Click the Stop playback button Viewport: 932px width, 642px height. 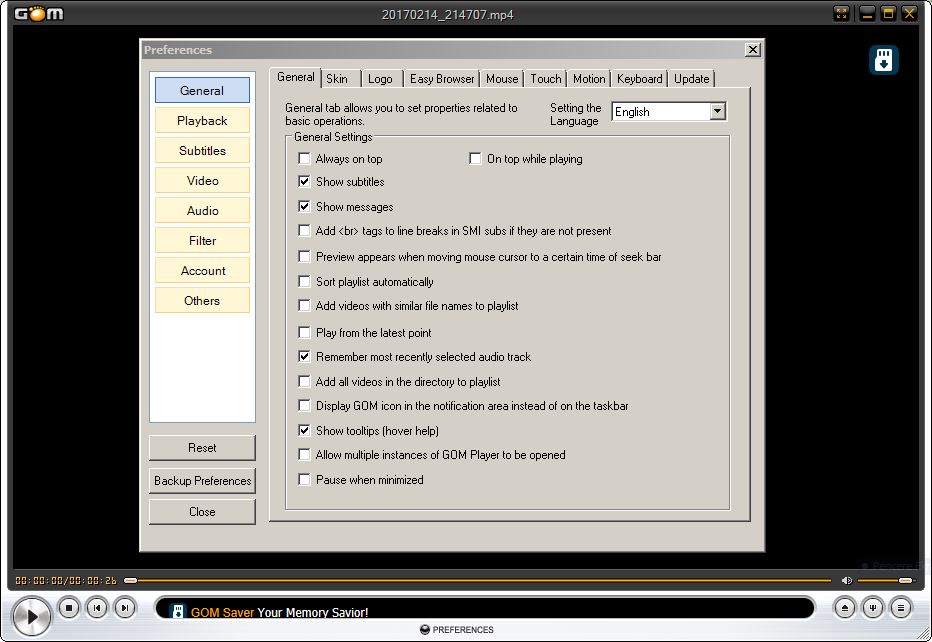tap(69, 608)
